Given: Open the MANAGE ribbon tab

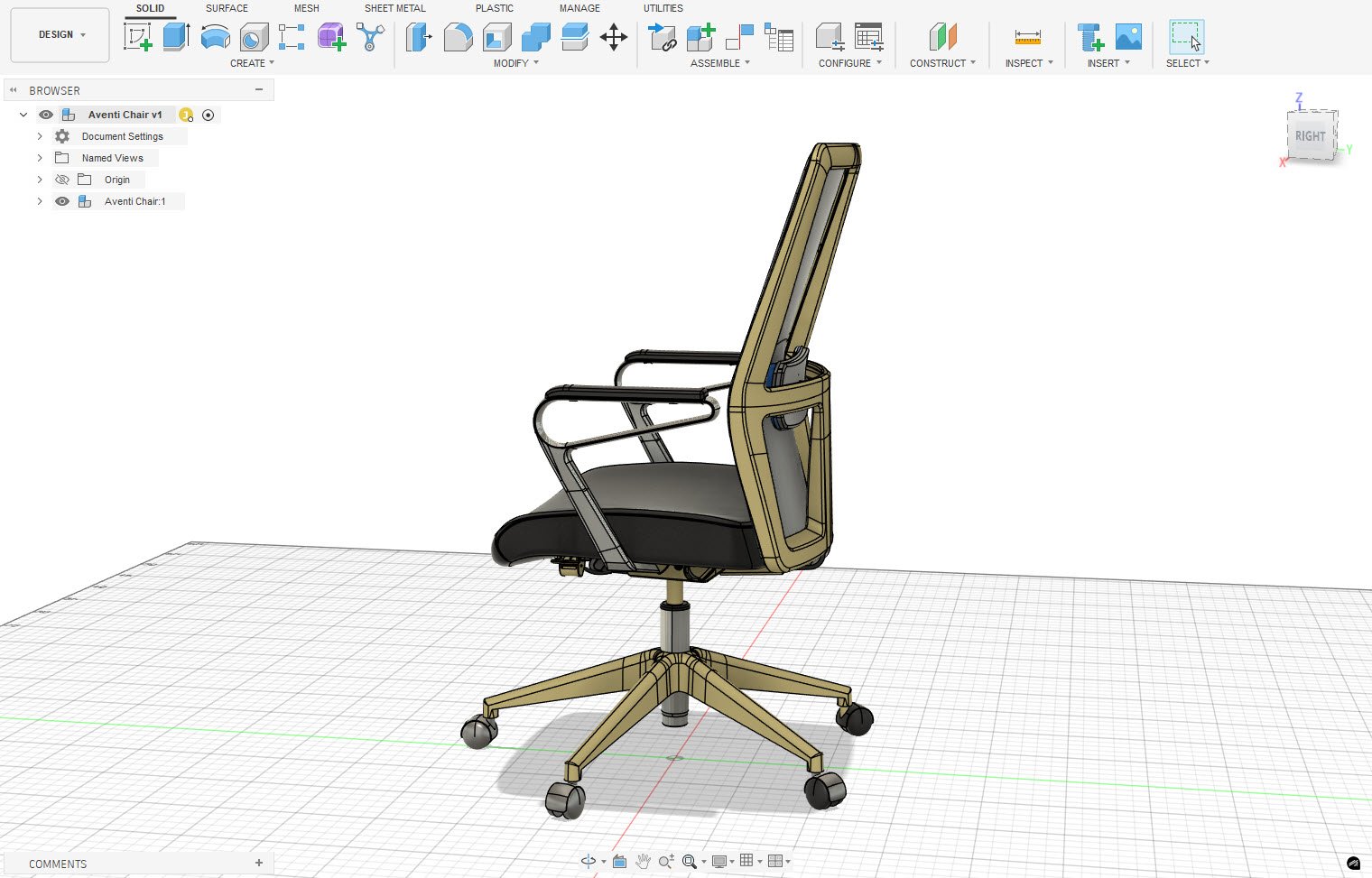Looking at the screenshot, I should [579, 8].
